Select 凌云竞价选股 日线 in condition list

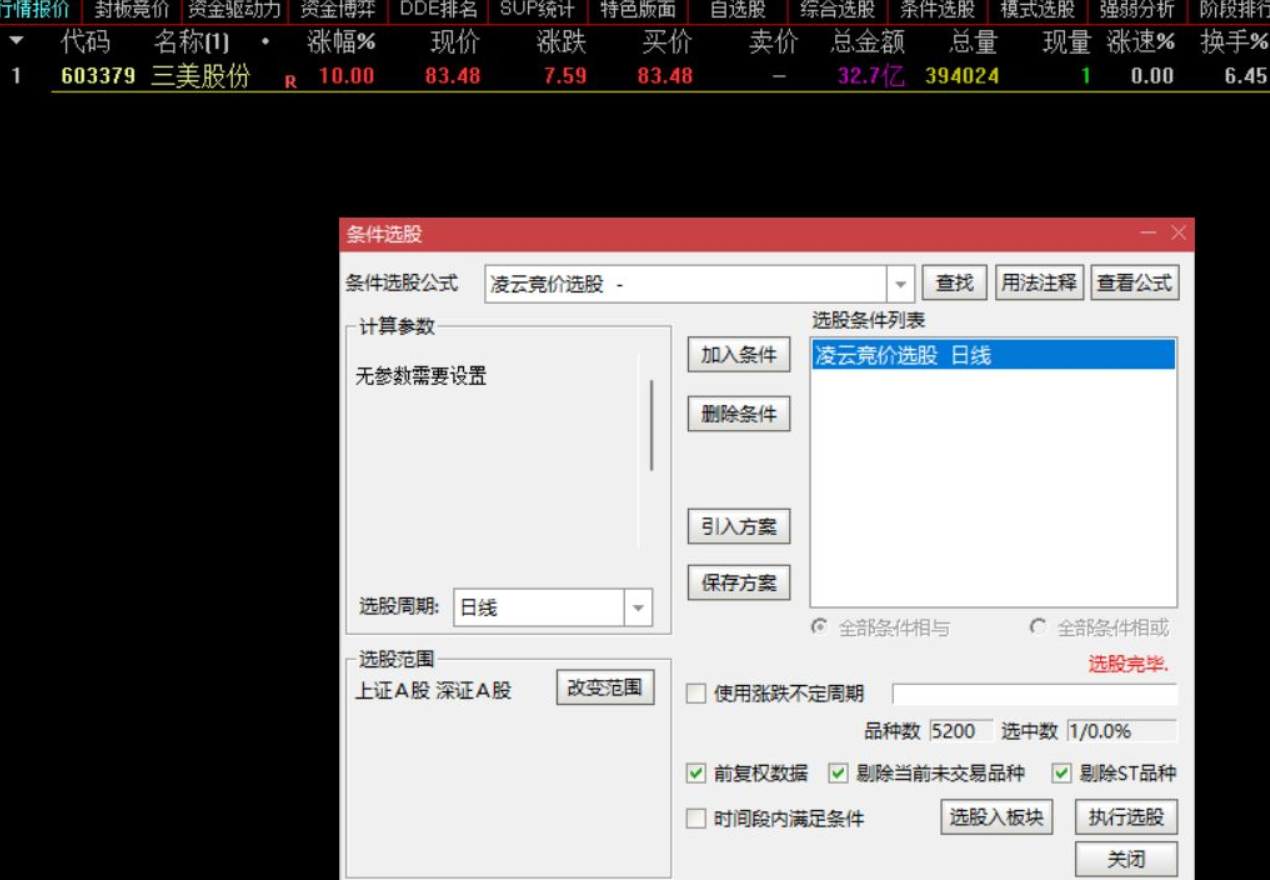click(993, 355)
